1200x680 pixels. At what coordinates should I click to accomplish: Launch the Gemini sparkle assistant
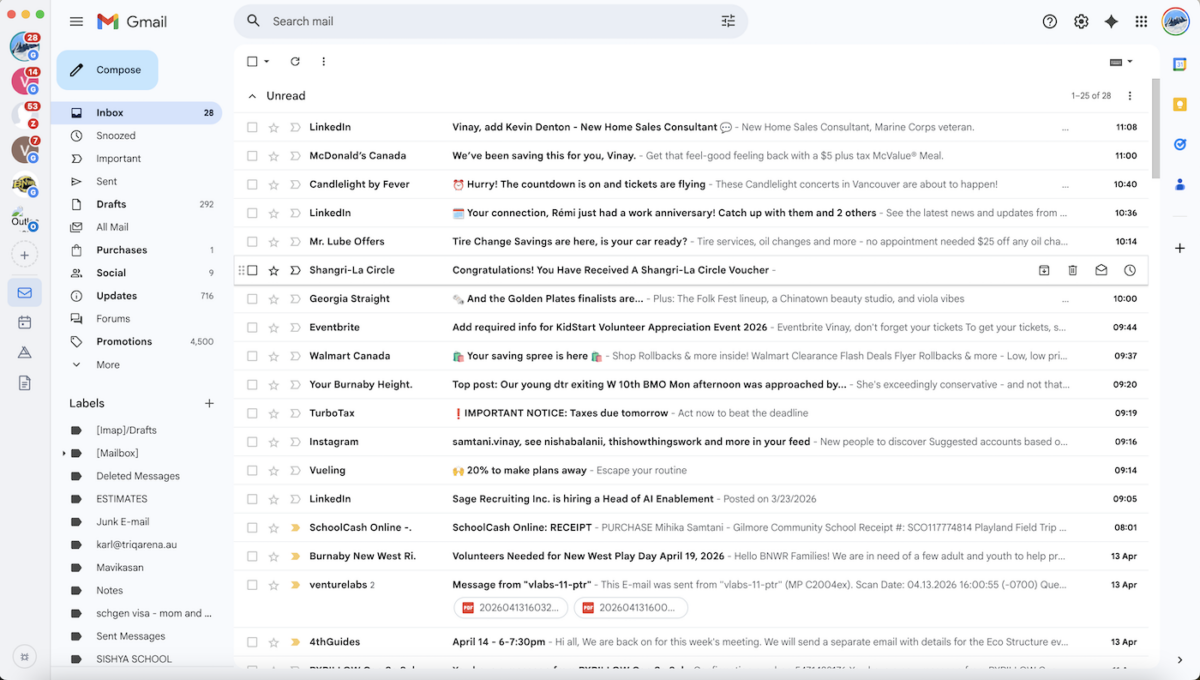click(x=1111, y=21)
